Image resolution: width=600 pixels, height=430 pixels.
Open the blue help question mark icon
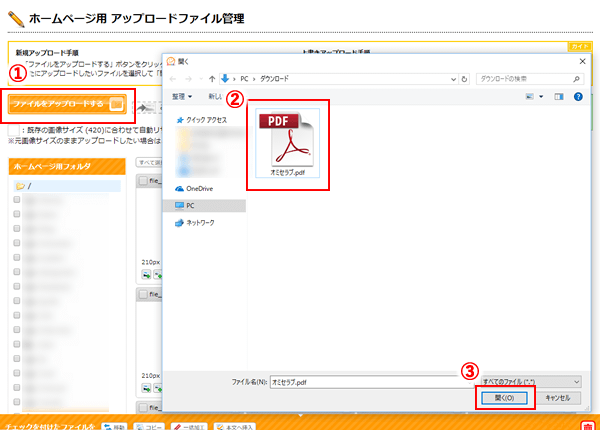578,97
